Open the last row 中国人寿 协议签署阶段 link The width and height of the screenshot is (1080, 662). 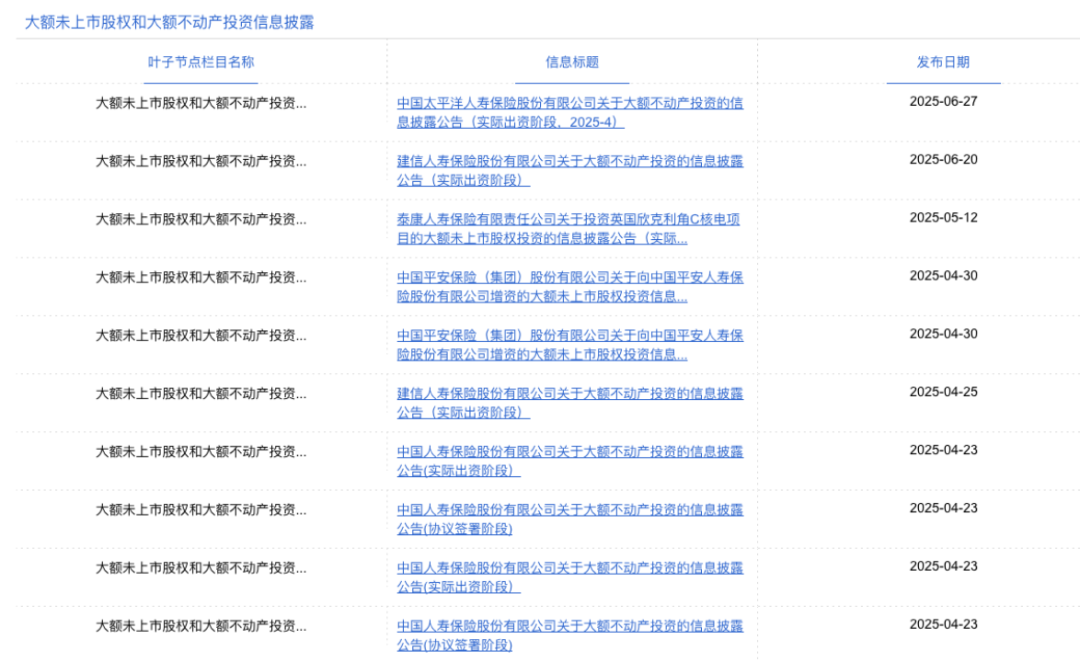[x=569, y=626]
